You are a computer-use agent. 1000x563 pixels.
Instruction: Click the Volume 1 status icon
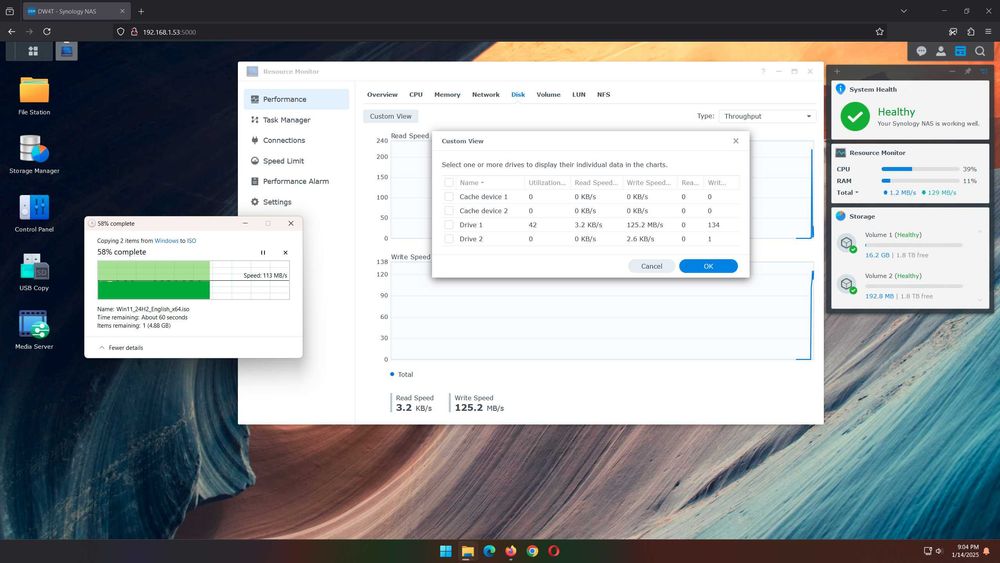(x=848, y=244)
